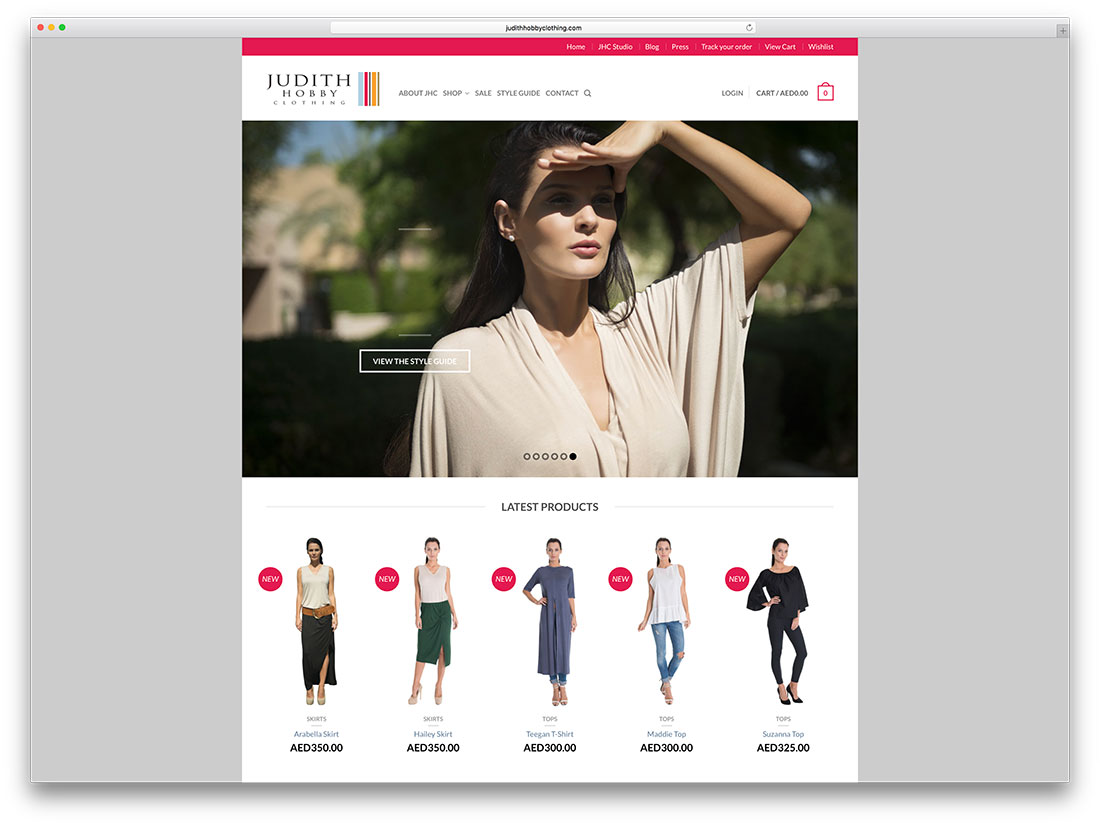Open the ABOUT JHC menu item
Screen dimensions: 1100x826
pos(418,93)
